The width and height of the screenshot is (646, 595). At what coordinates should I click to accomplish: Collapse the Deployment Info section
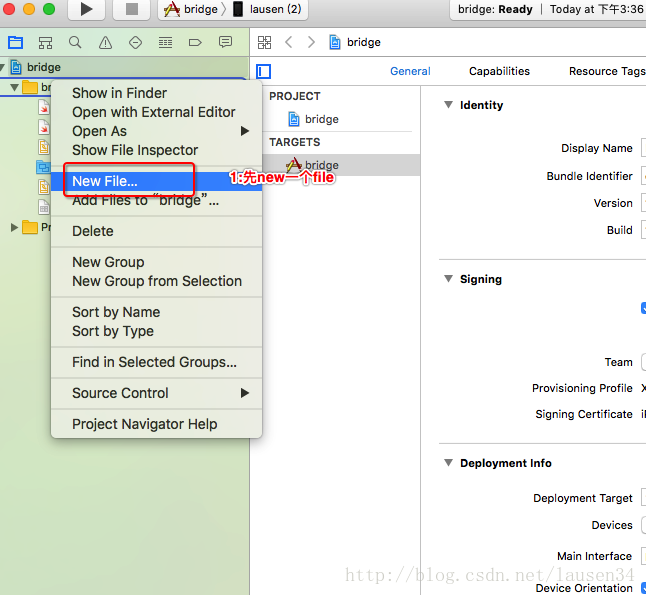449,463
